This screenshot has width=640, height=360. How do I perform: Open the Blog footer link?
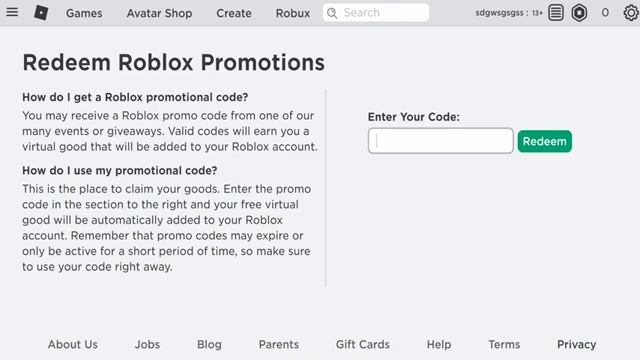tap(209, 344)
